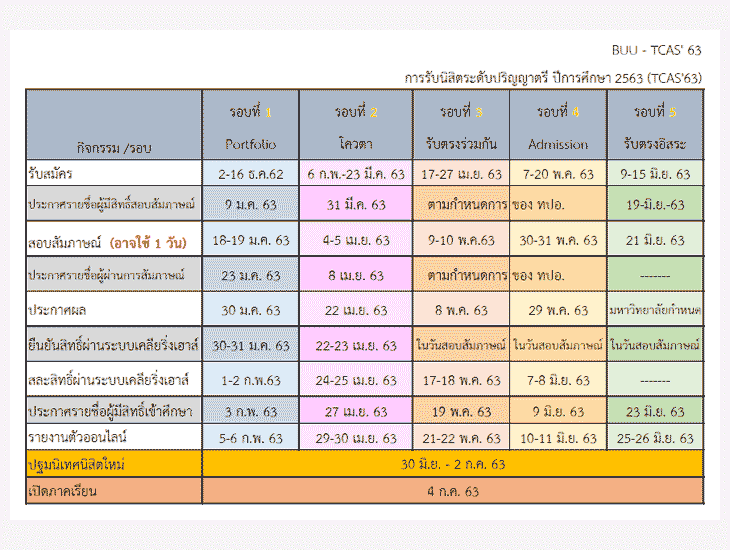Screen dimensions: 730x550
Task: Click the cell '7-20 พ.ค. 63'
Action: tap(558, 173)
